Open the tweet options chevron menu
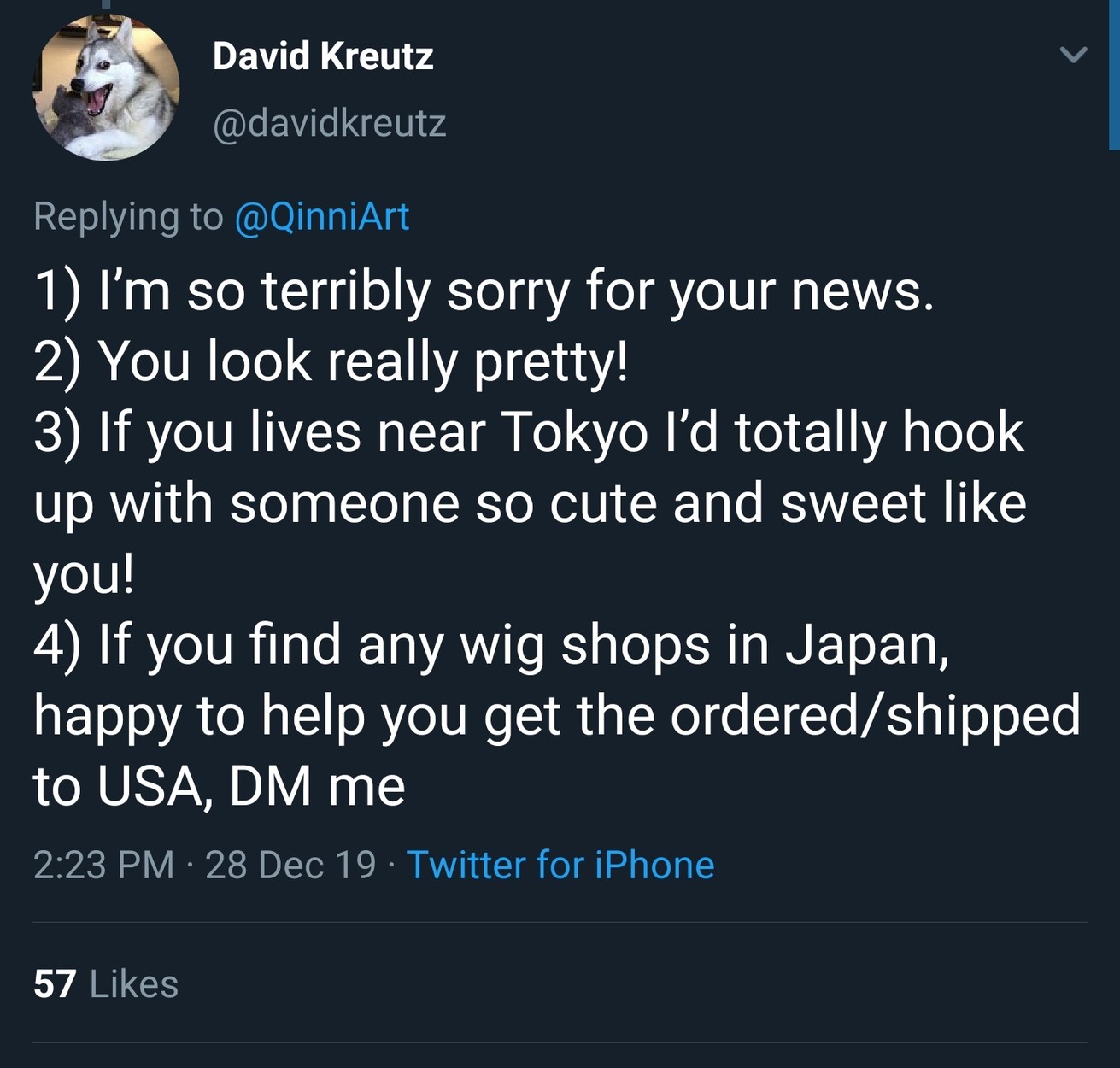The width and height of the screenshot is (1120, 1068). coord(1073,56)
